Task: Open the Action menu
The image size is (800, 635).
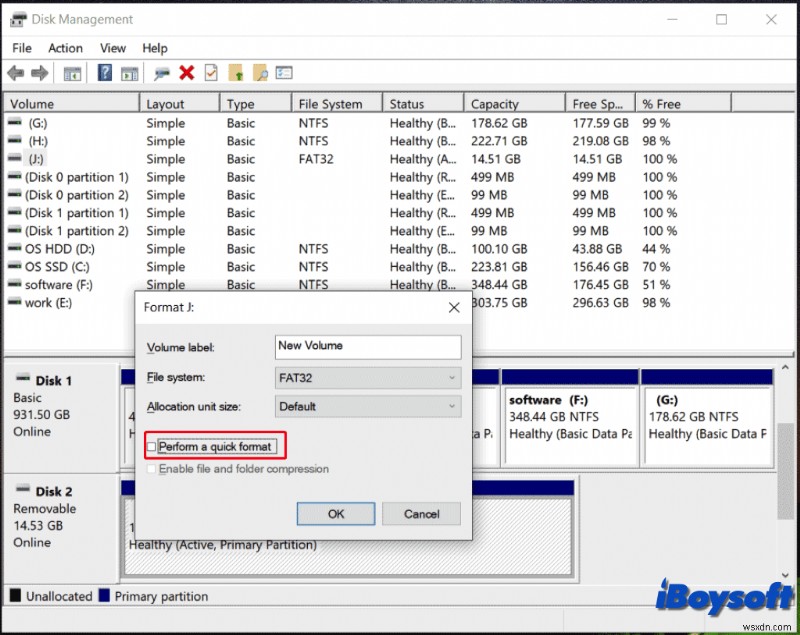Action: pos(65,48)
